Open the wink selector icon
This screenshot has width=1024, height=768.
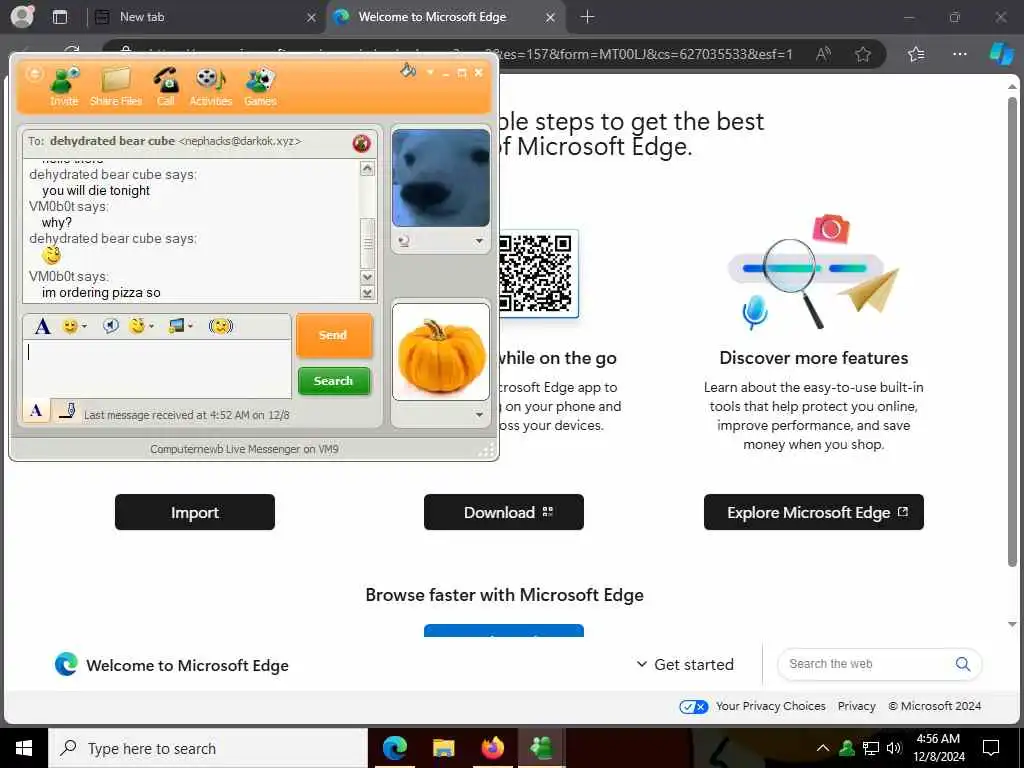pos(137,325)
